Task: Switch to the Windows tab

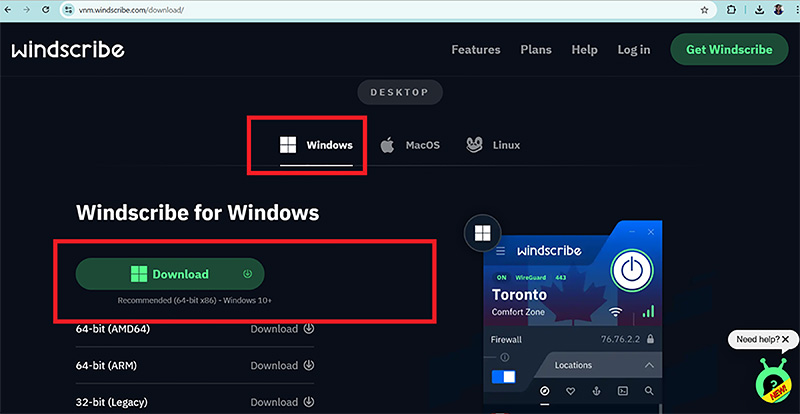Action: [316, 145]
